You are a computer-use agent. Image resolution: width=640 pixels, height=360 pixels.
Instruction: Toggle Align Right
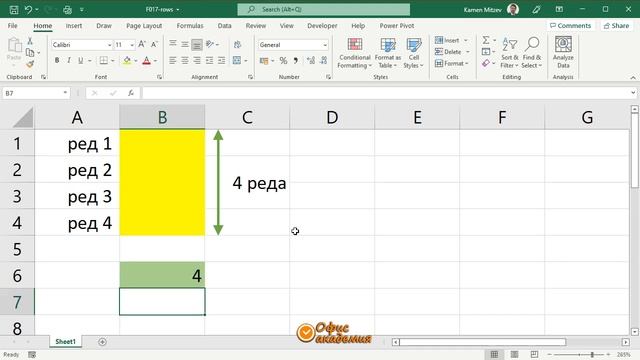coord(197,61)
